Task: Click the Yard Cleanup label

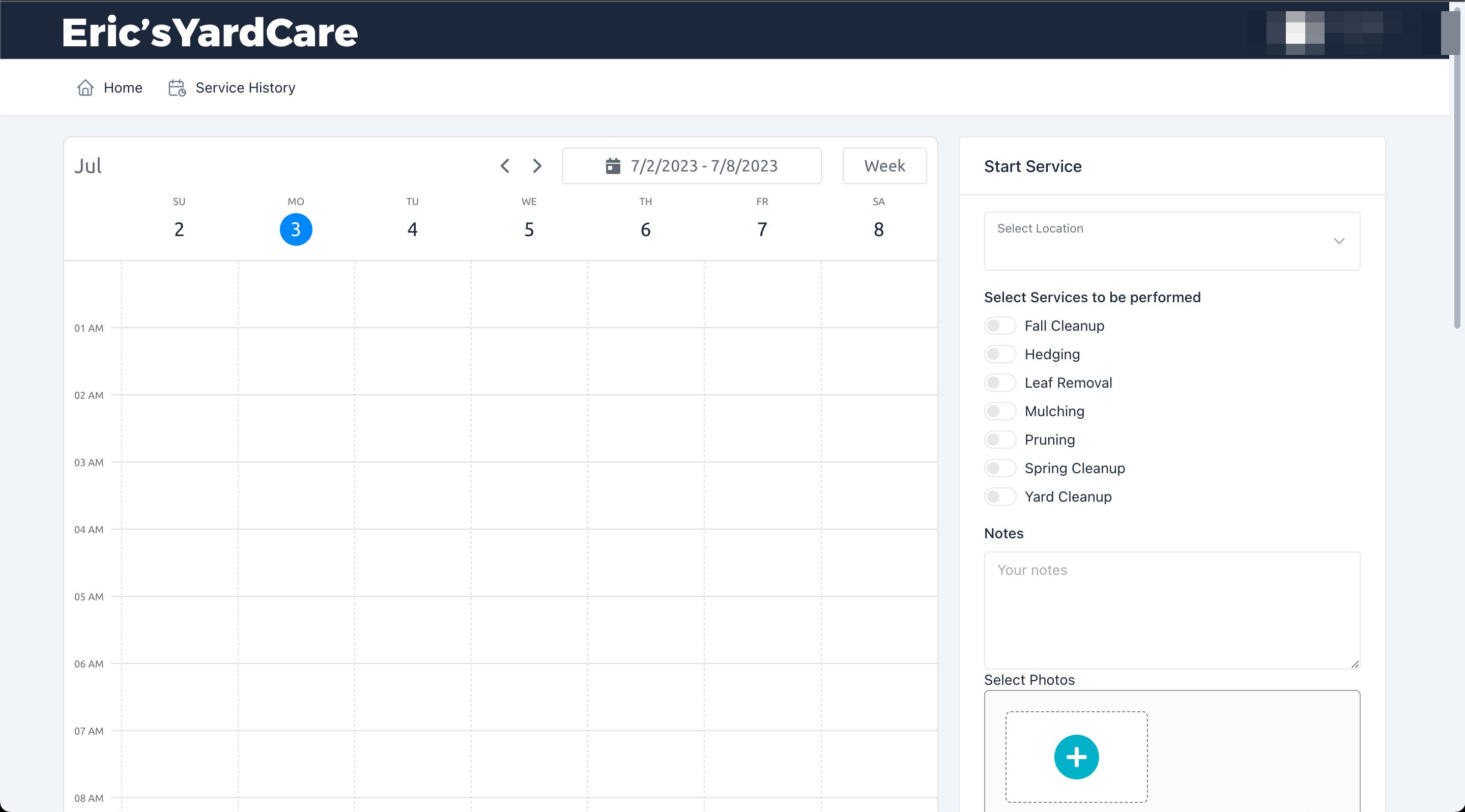Action: click(1068, 497)
